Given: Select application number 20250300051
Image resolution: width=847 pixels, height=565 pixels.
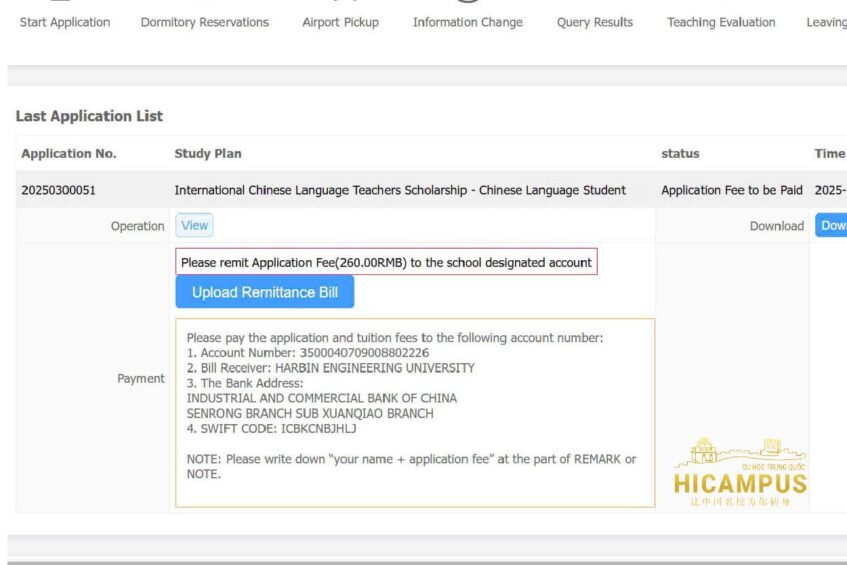Looking at the screenshot, I should 59,190.
